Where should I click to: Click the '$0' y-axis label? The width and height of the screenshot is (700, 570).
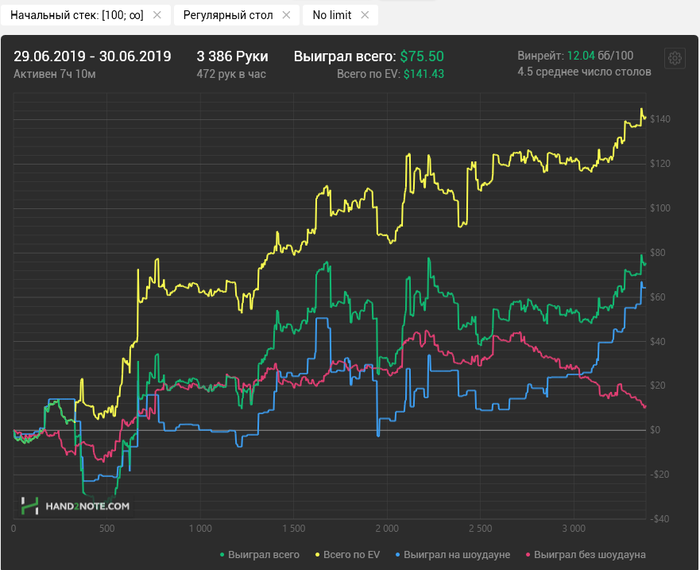(x=655, y=430)
